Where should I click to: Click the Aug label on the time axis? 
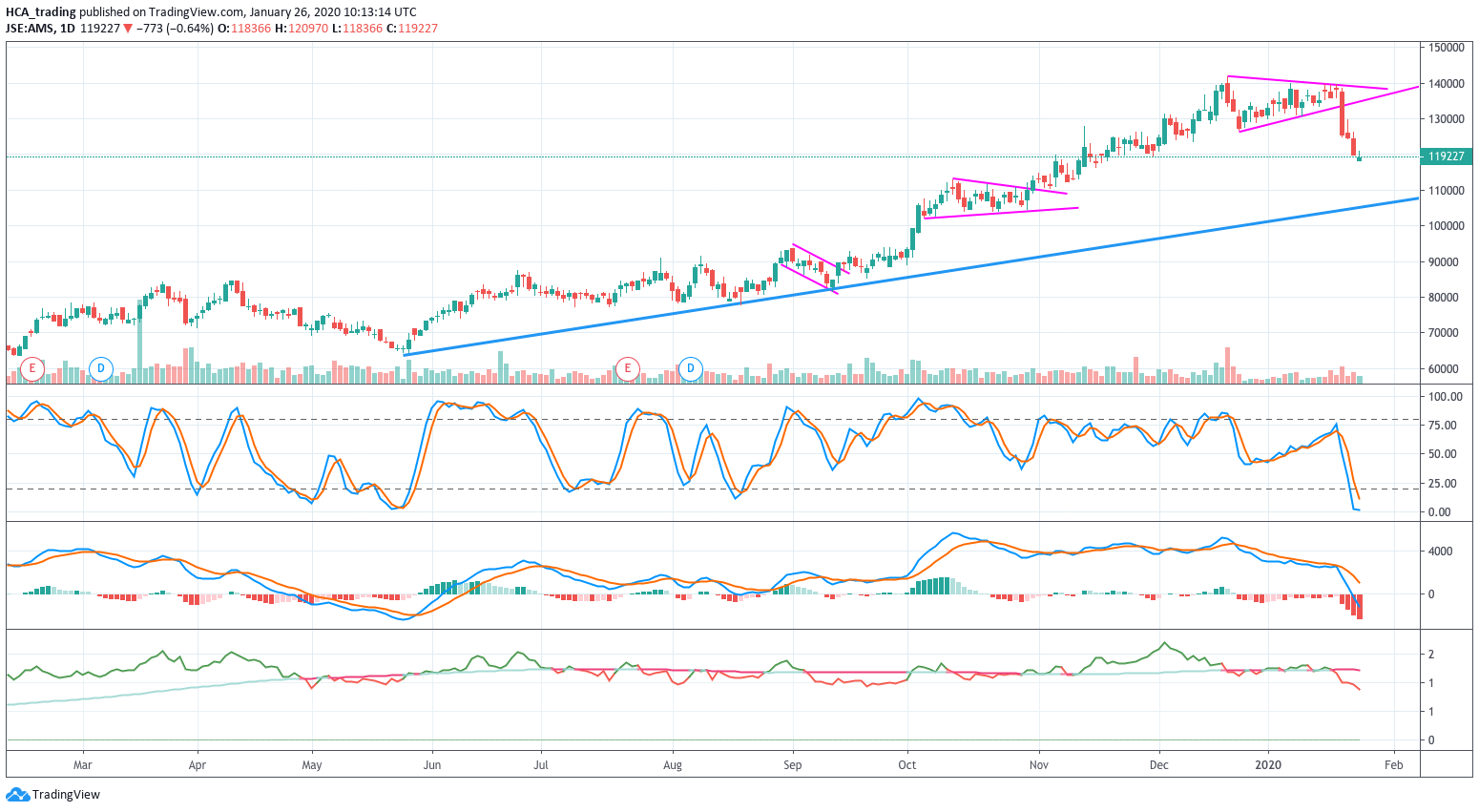(673, 765)
